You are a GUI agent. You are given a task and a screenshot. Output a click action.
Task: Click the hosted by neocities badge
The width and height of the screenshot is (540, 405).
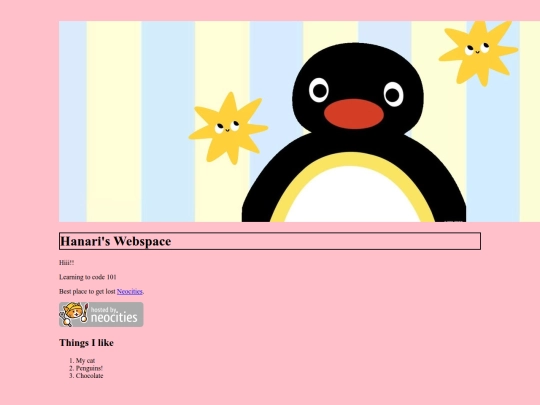coord(101,314)
